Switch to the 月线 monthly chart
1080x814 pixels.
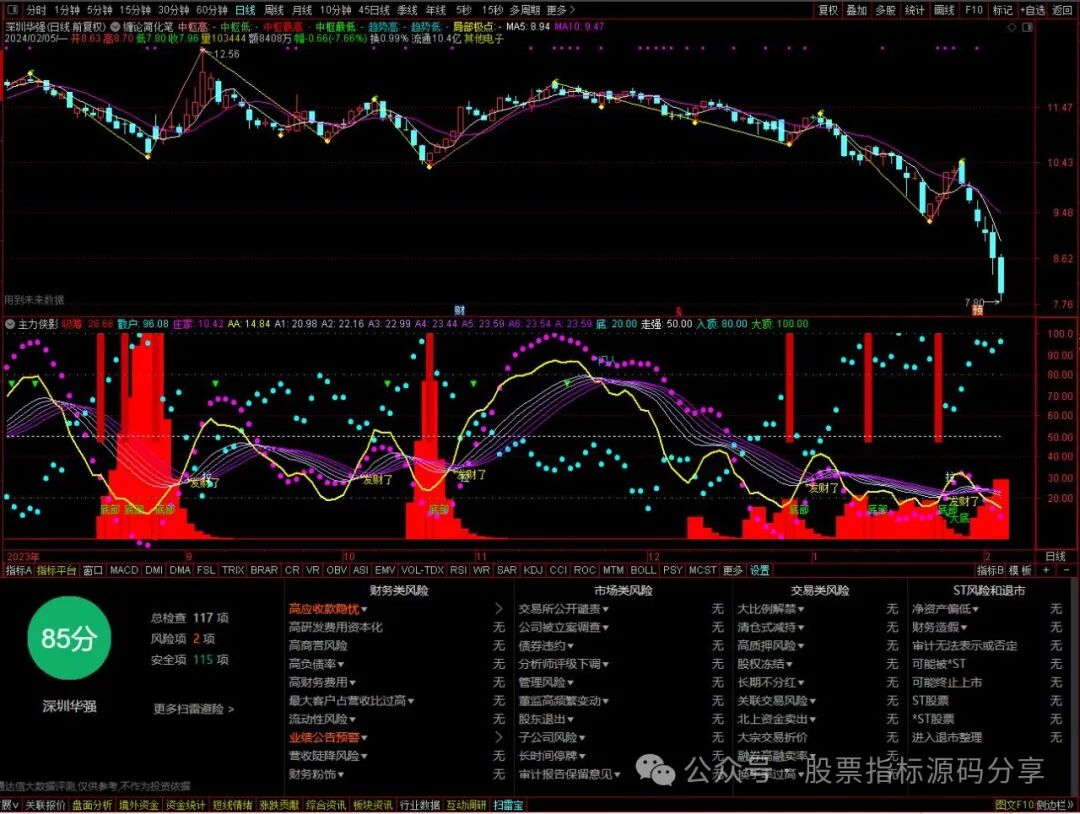coord(302,10)
